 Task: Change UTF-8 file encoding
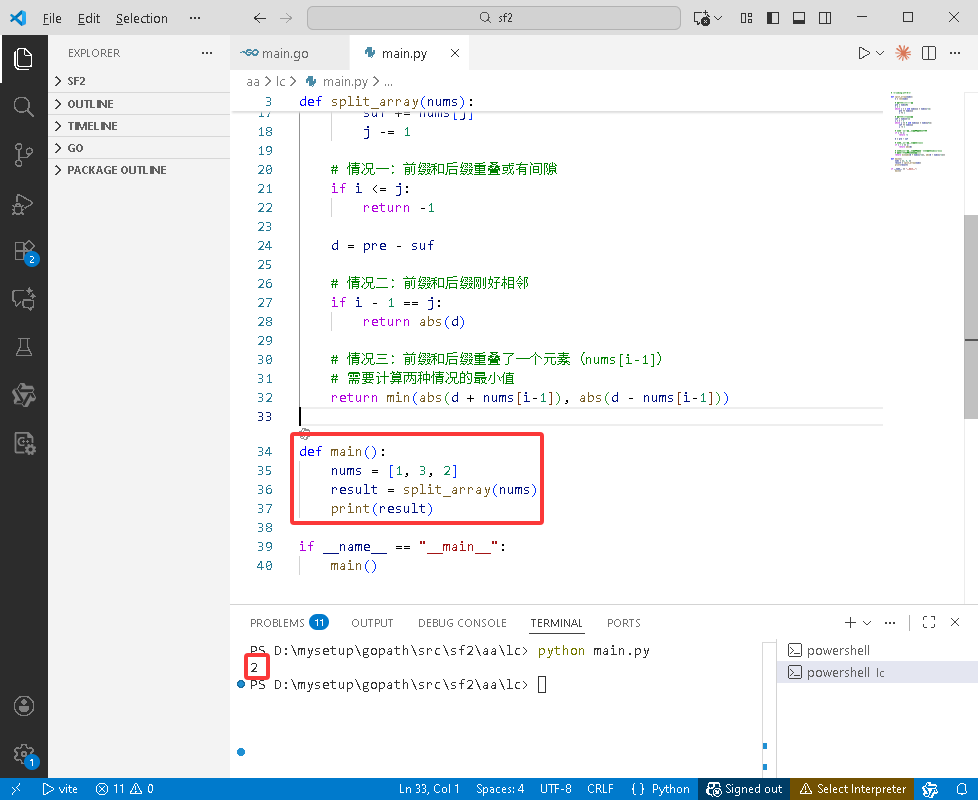pos(556,789)
